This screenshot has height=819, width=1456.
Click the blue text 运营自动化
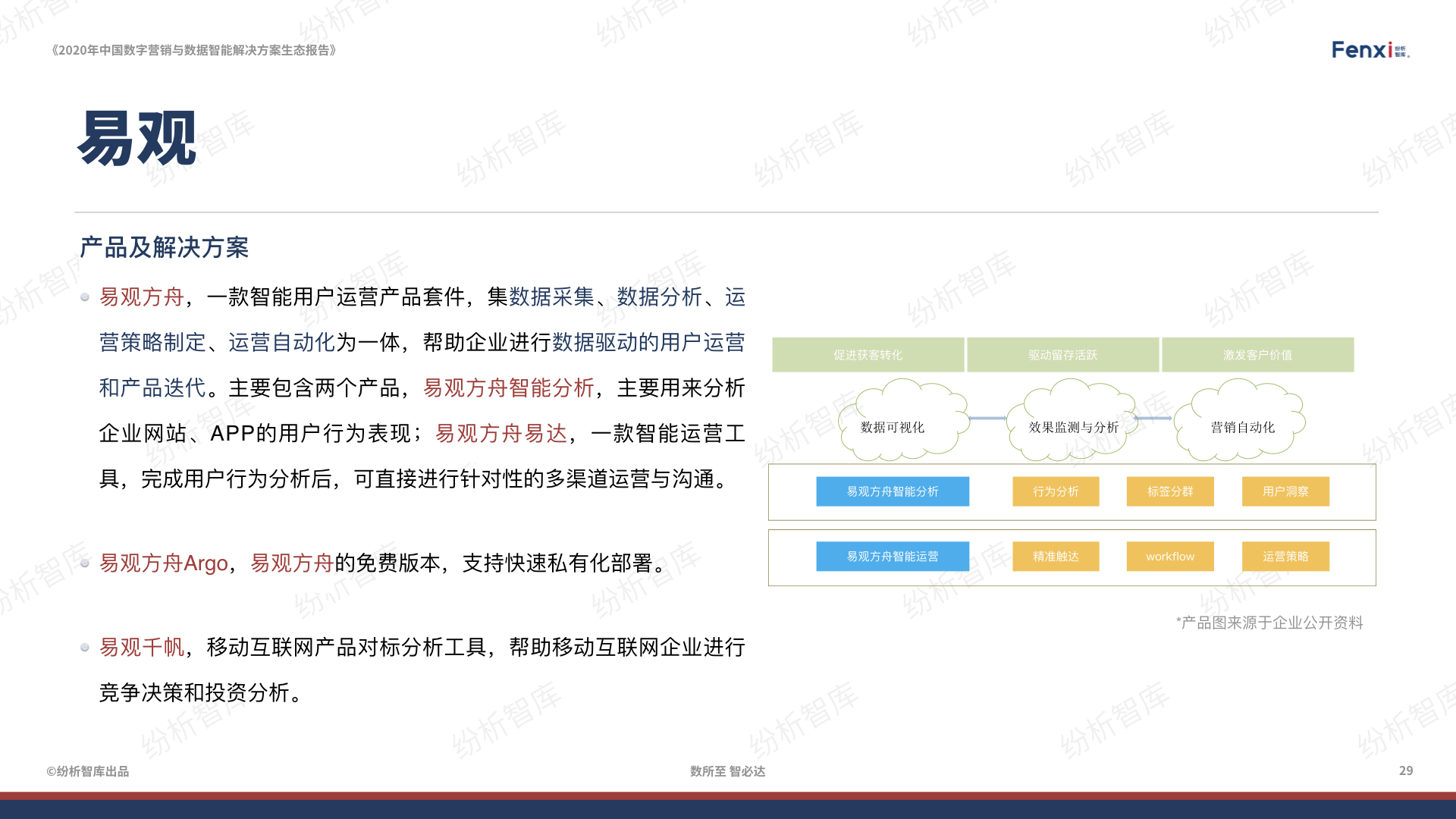(x=282, y=343)
